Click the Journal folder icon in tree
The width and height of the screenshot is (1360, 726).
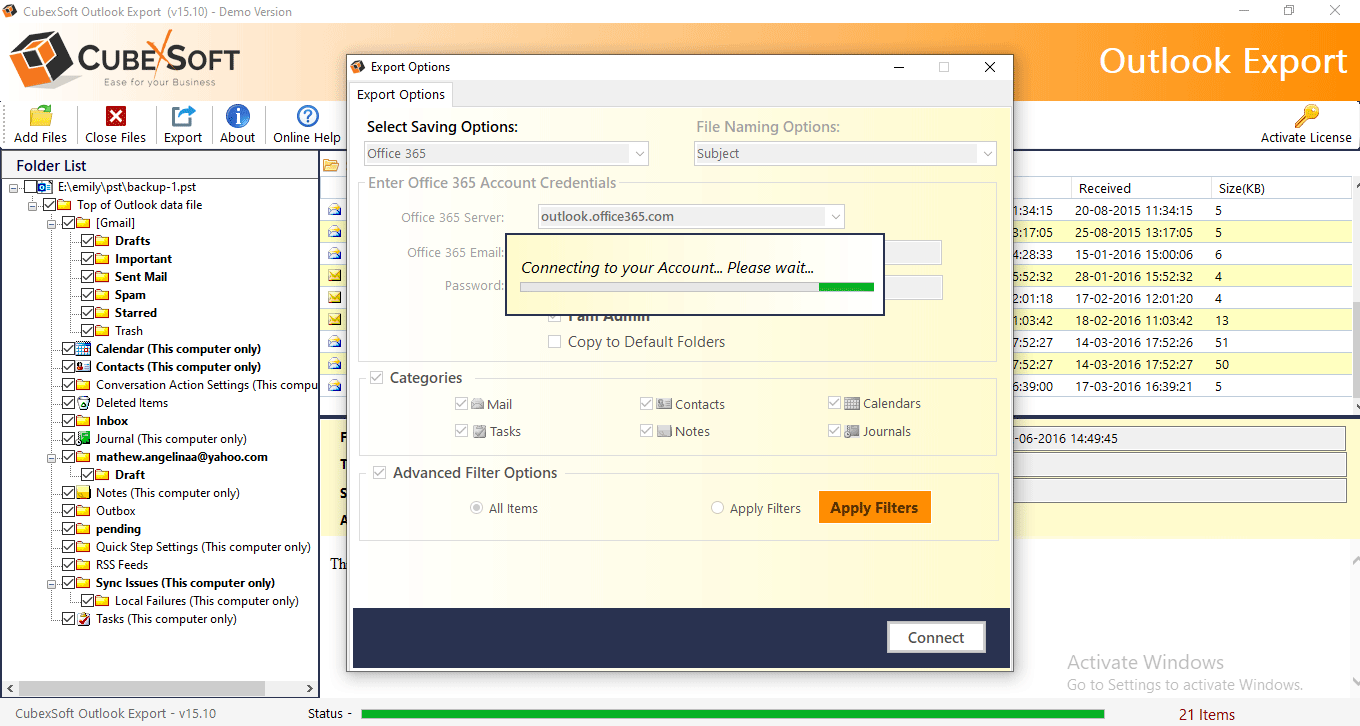(x=84, y=439)
